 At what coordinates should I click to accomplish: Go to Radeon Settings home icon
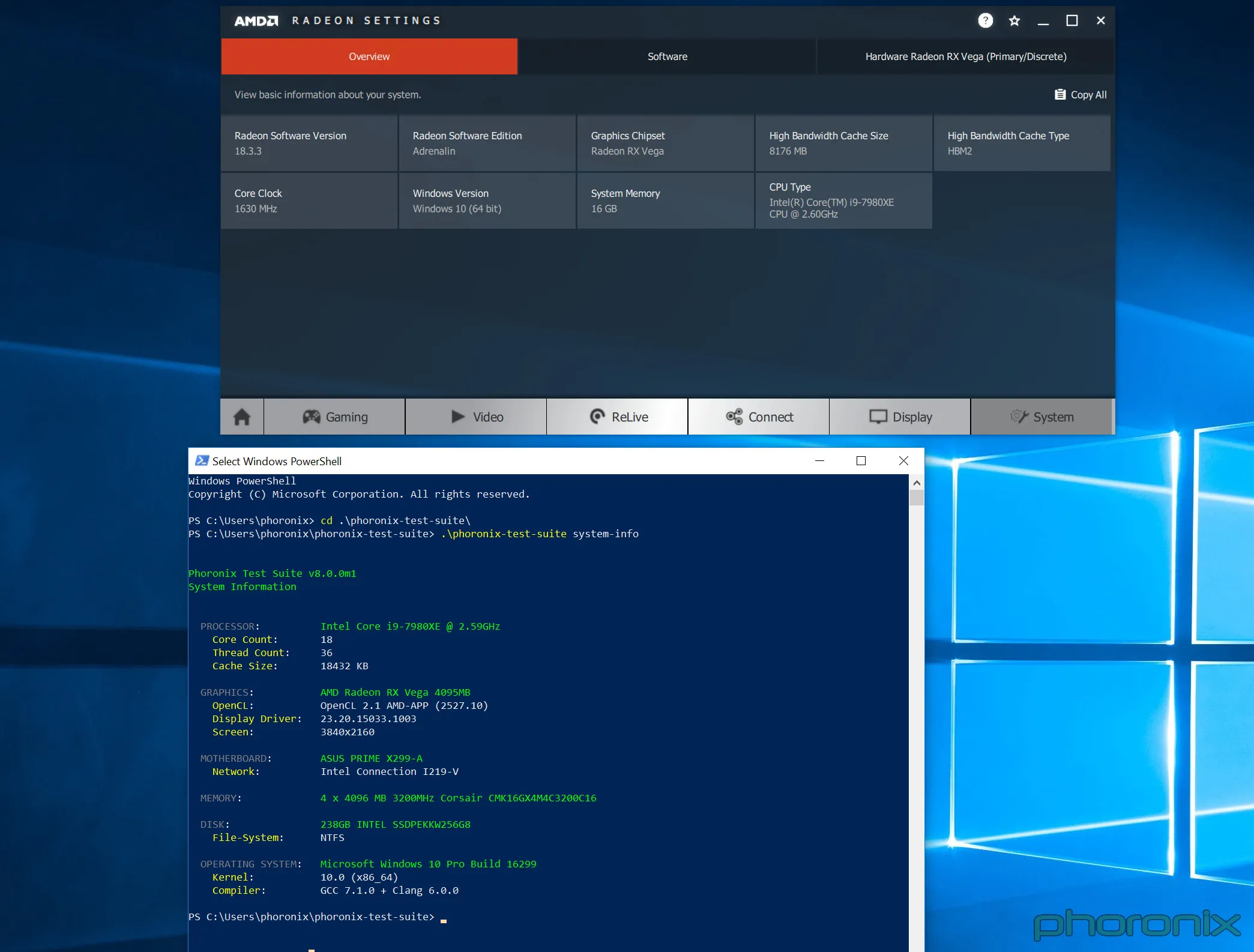(x=242, y=417)
